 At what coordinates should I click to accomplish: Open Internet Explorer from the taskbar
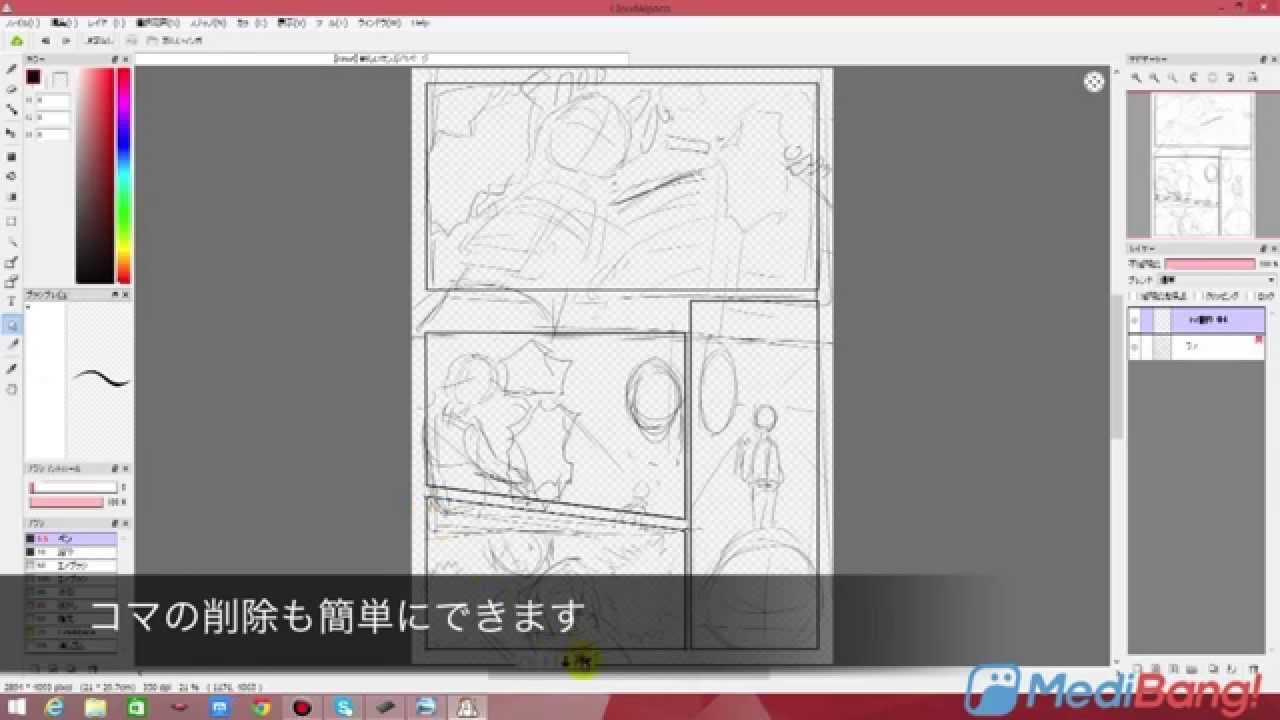click(x=55, y=708)
